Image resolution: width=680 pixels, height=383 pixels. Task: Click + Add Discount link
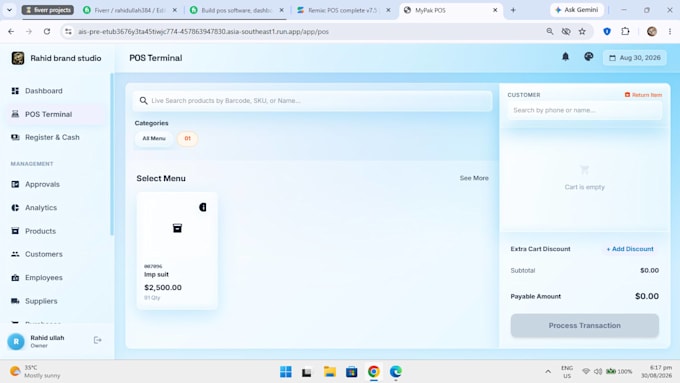pos(630,249)
